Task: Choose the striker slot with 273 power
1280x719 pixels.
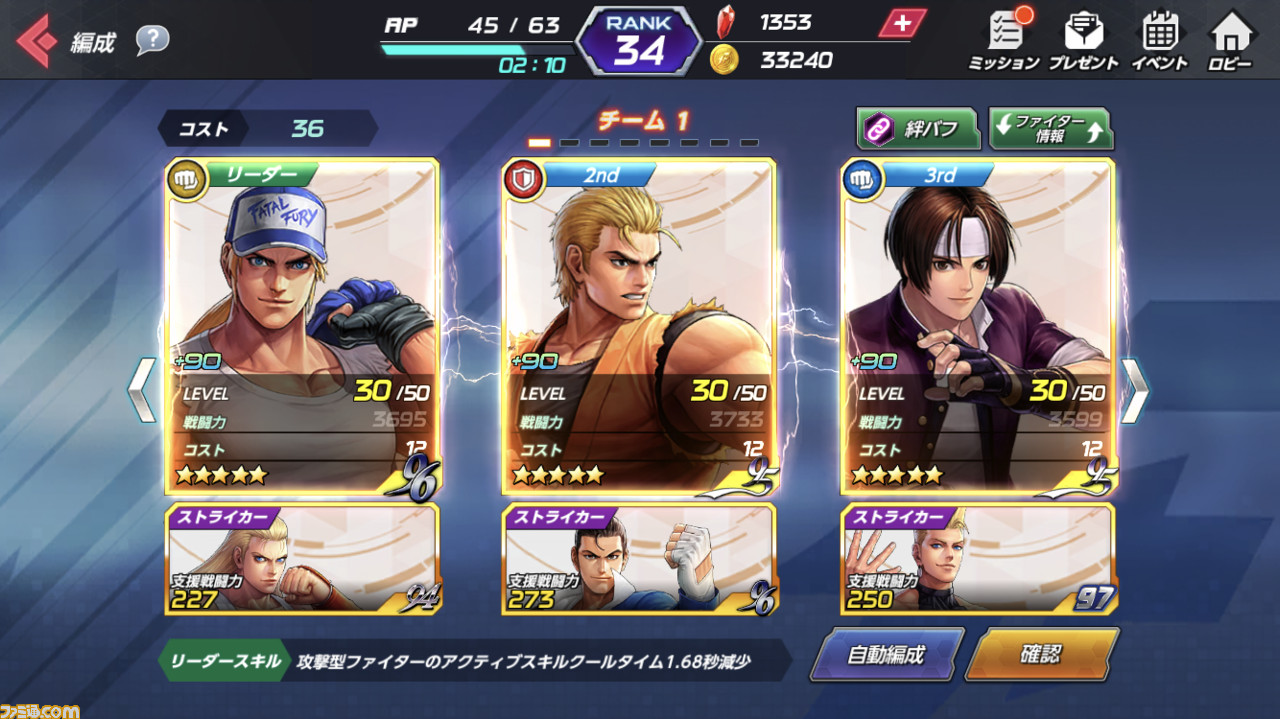Action: 639,559
